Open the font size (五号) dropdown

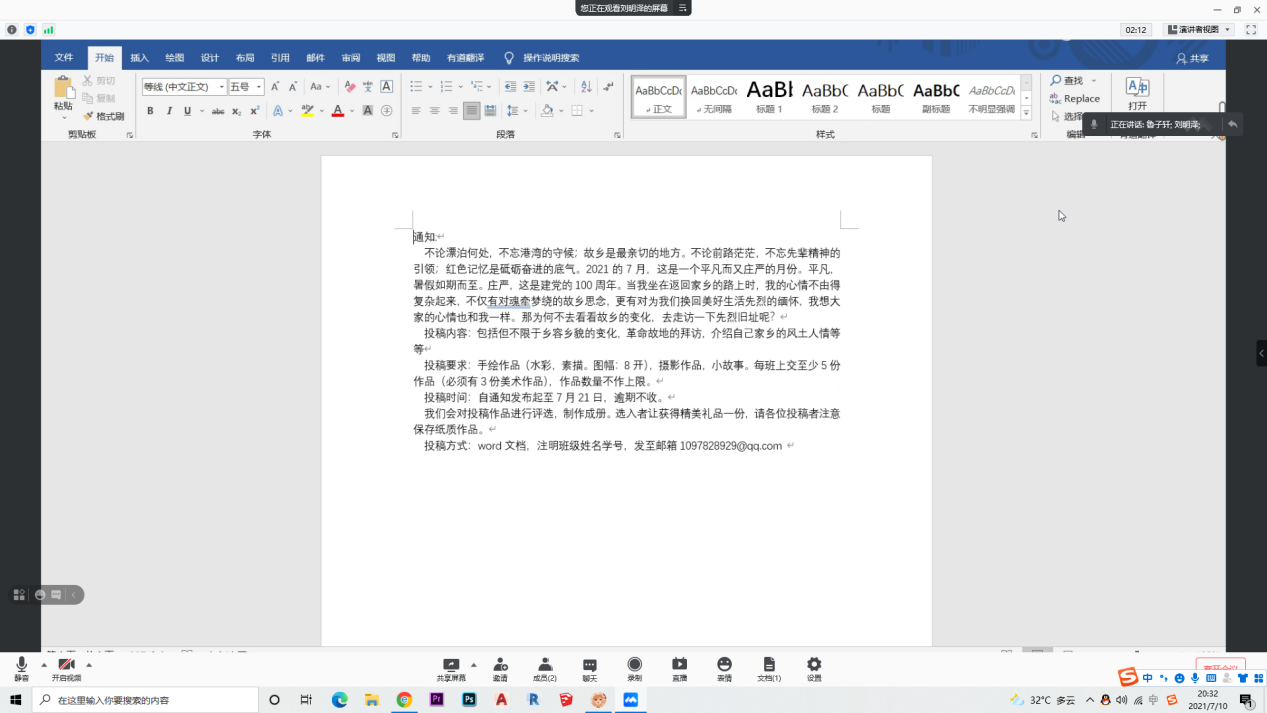point(259,87)
